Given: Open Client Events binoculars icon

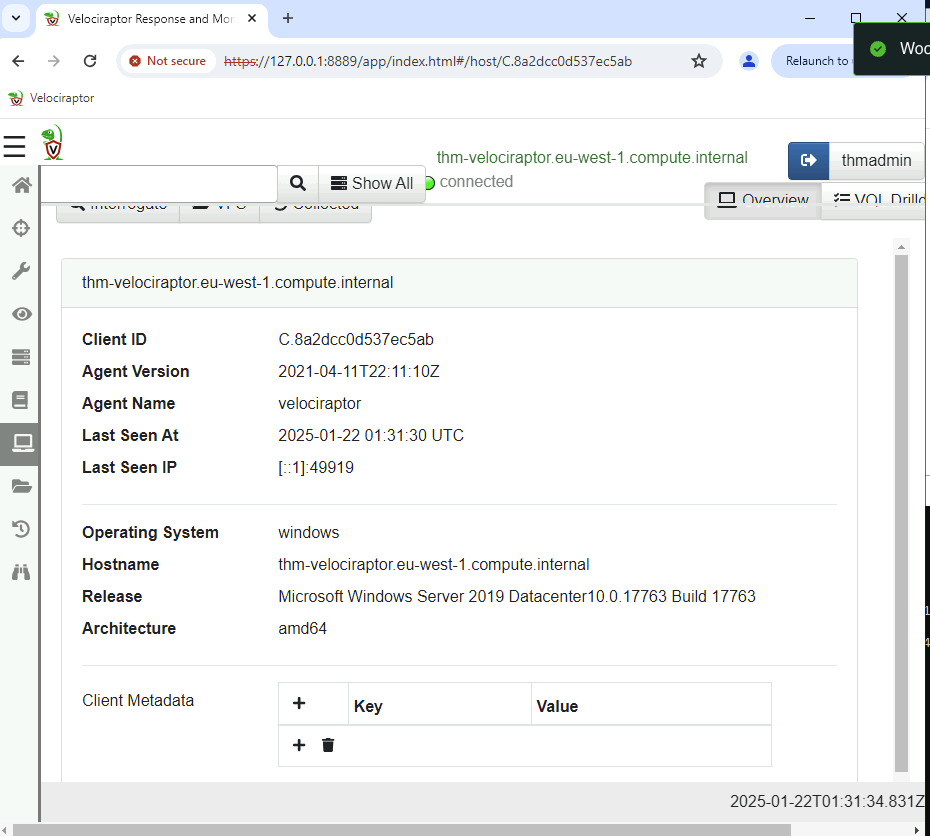Looking at the screenshot, I should [x=21, y=572].
